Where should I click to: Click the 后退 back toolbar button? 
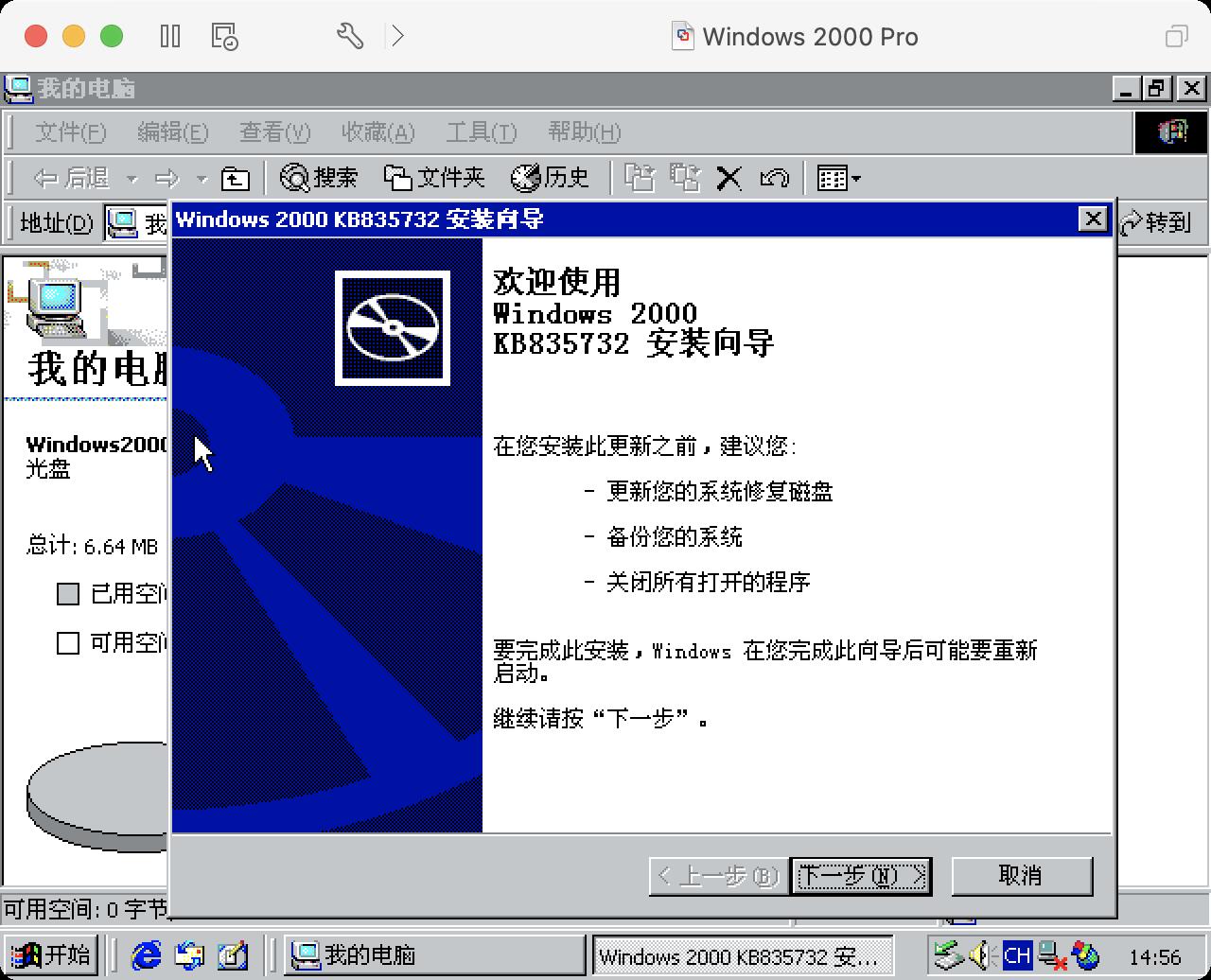[x=72, y=178]
